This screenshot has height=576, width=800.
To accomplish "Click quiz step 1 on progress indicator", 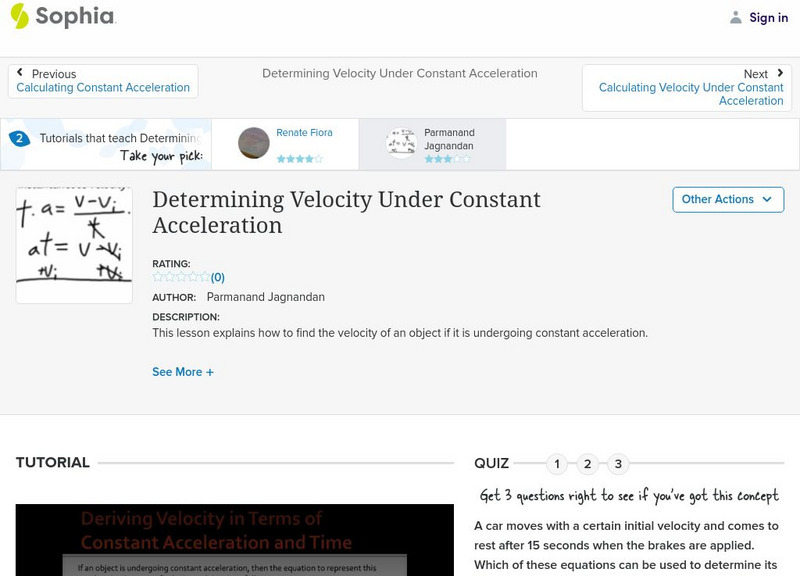I will coord(556,464).
